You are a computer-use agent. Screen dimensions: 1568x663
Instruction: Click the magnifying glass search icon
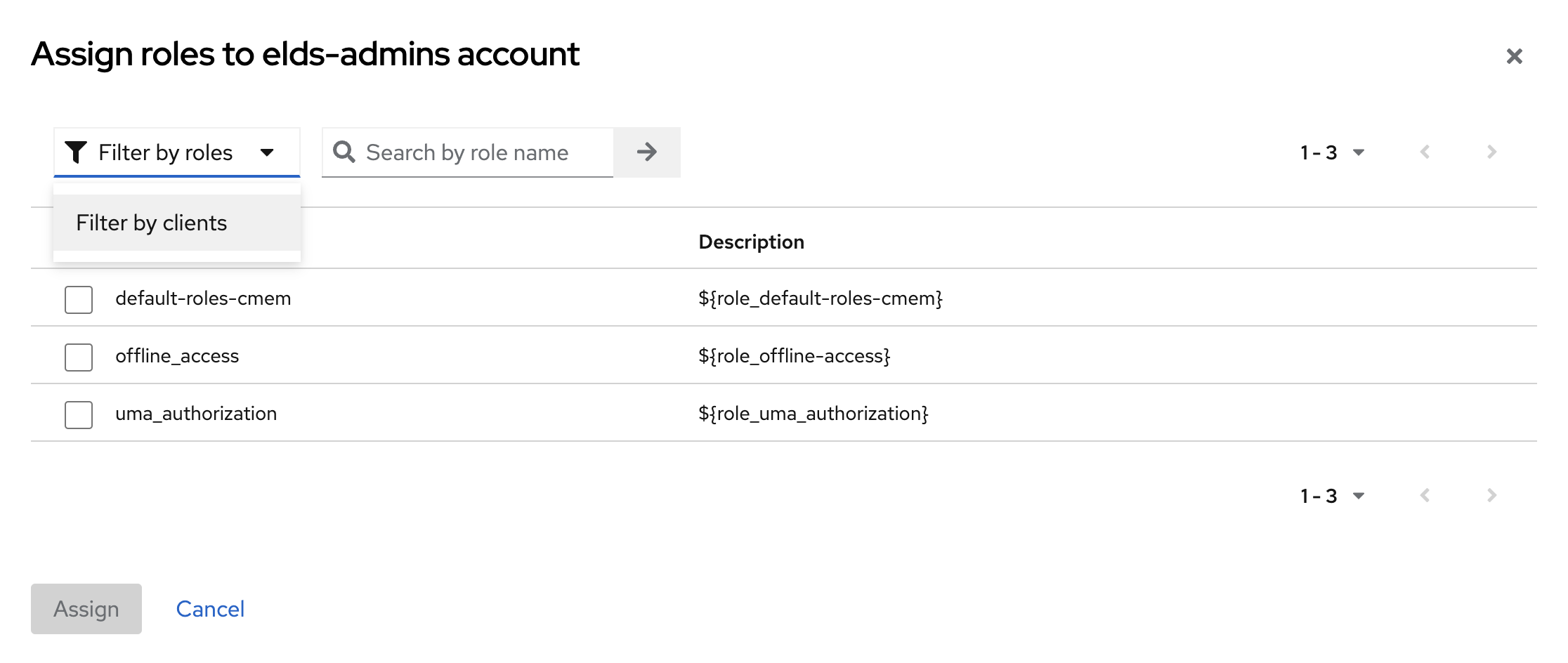pos(344,152)
